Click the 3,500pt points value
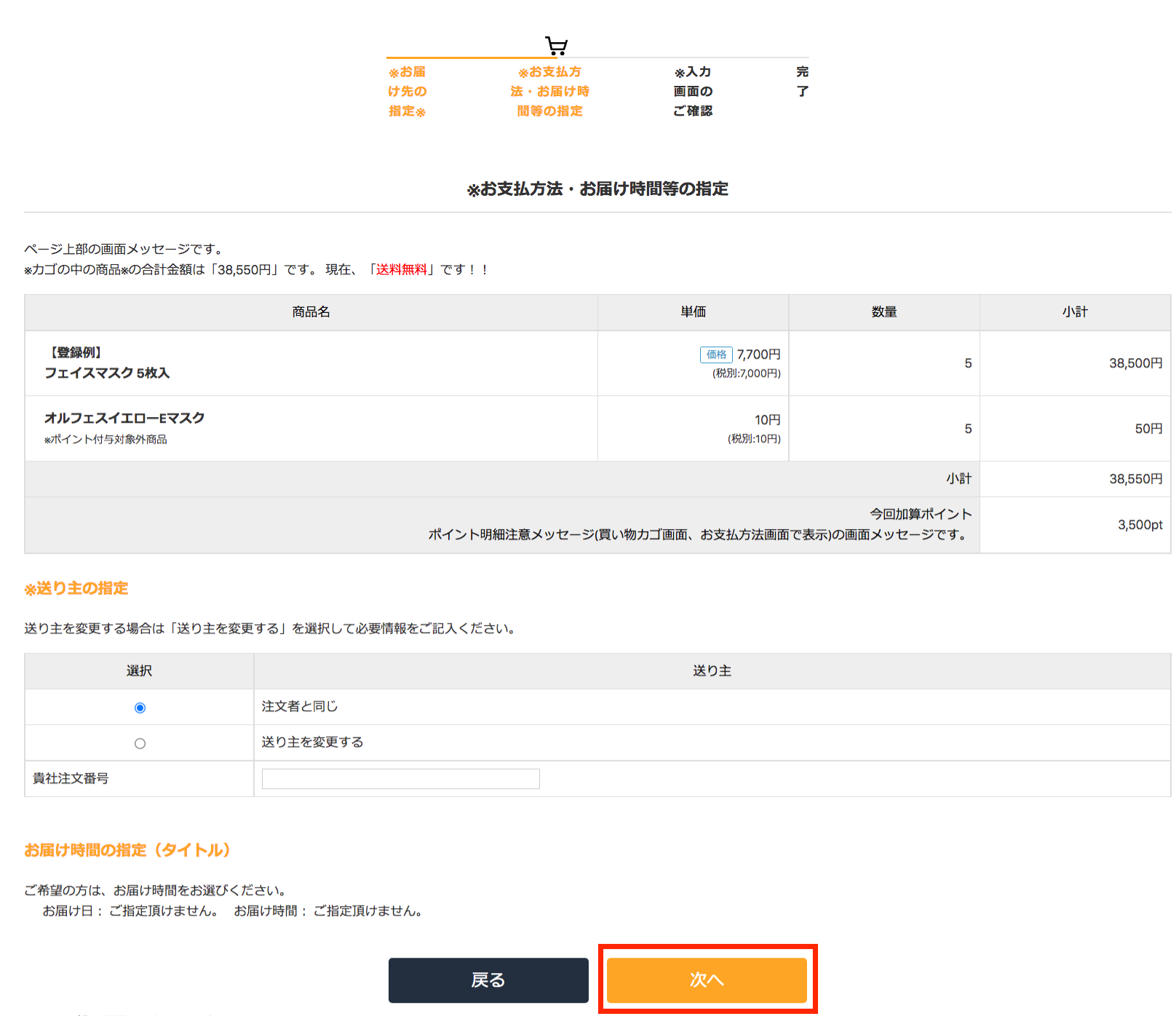Screen dimensions: 1176x1016 click(x=1140, y=525)
